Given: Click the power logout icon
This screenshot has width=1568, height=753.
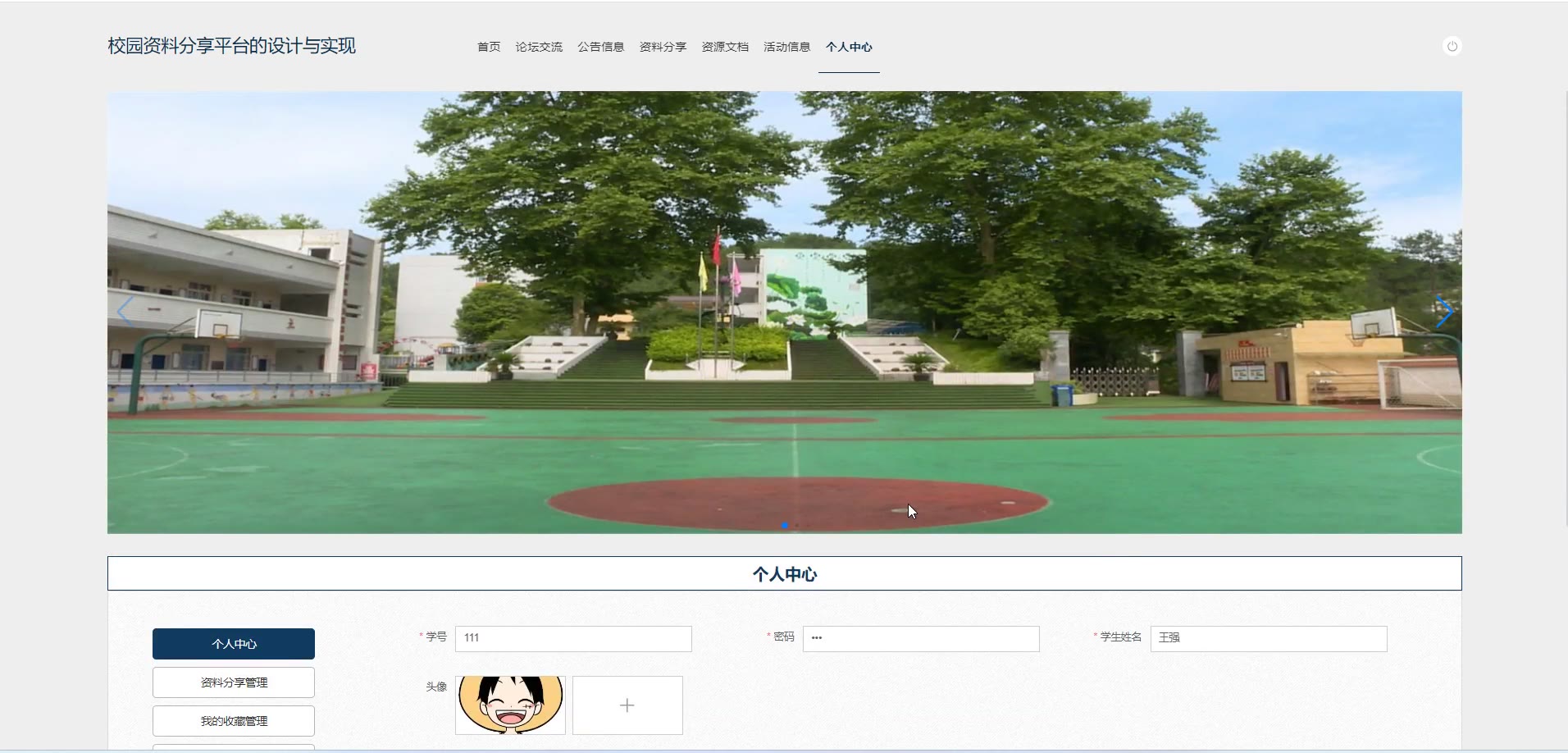Looking at the screenshot, I should tap(1452, 46).
